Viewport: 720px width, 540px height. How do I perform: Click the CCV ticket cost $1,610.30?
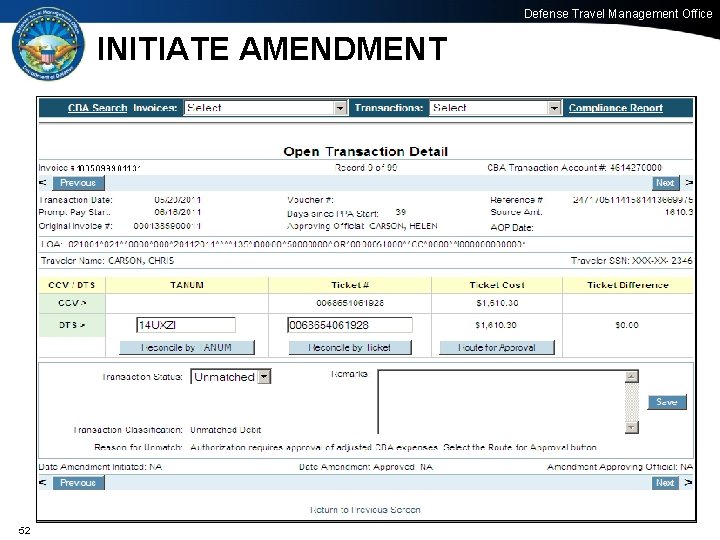497,303
